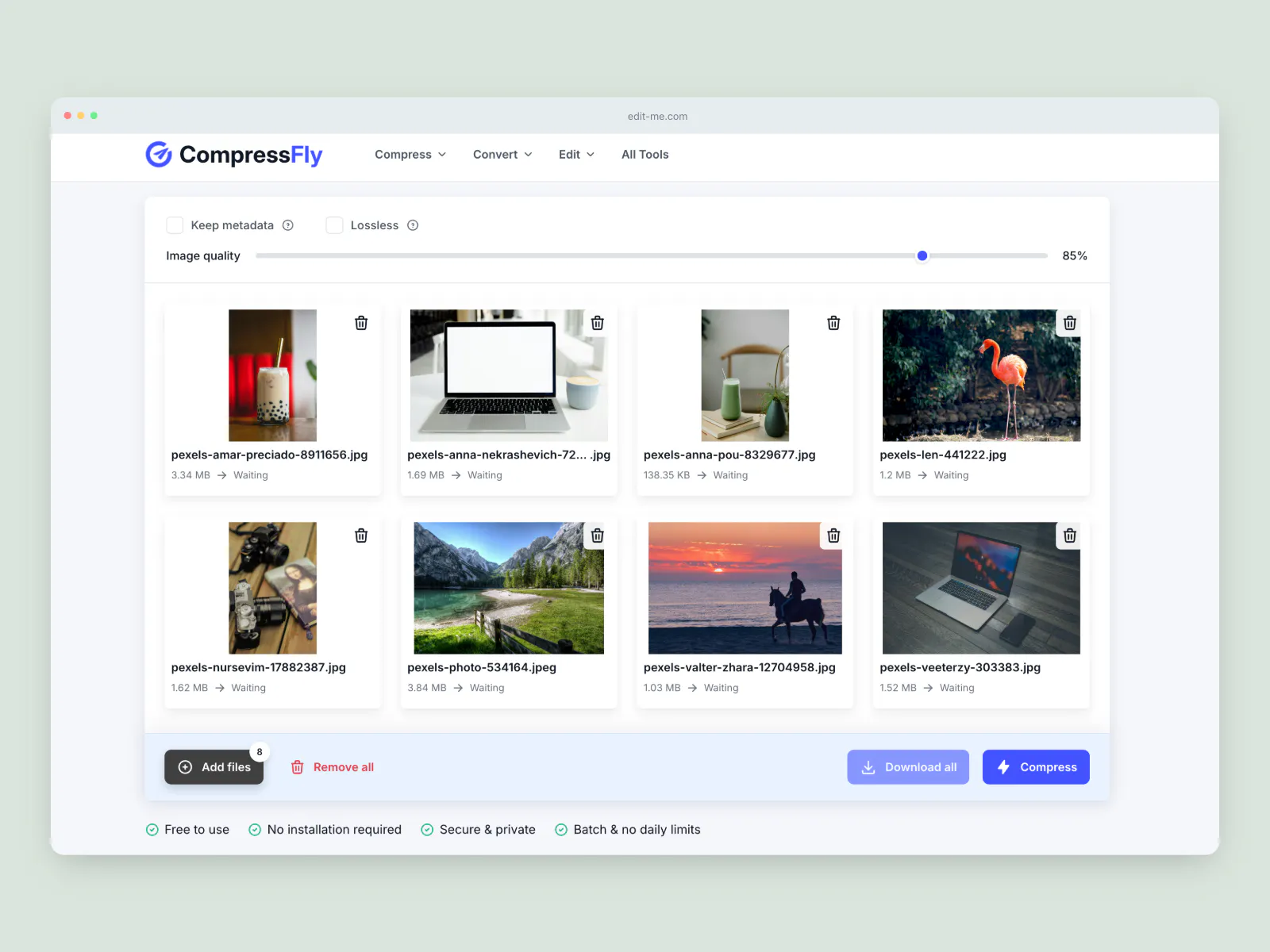The height and width of the screenshot is (952, 1270).
Task: Click filename pexels-len-441222.jpg
Action: [943, 455]
